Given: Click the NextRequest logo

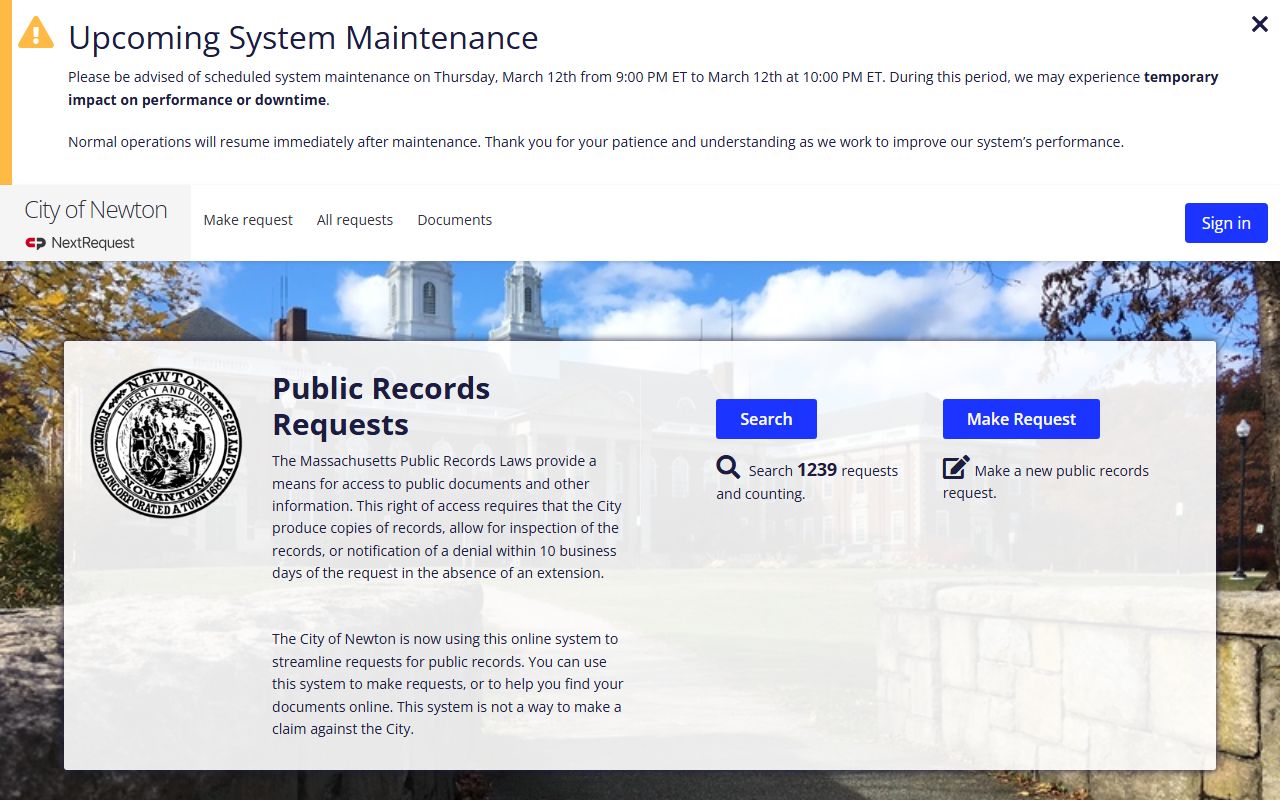Looking at the screenshot, I should [80, 243].
